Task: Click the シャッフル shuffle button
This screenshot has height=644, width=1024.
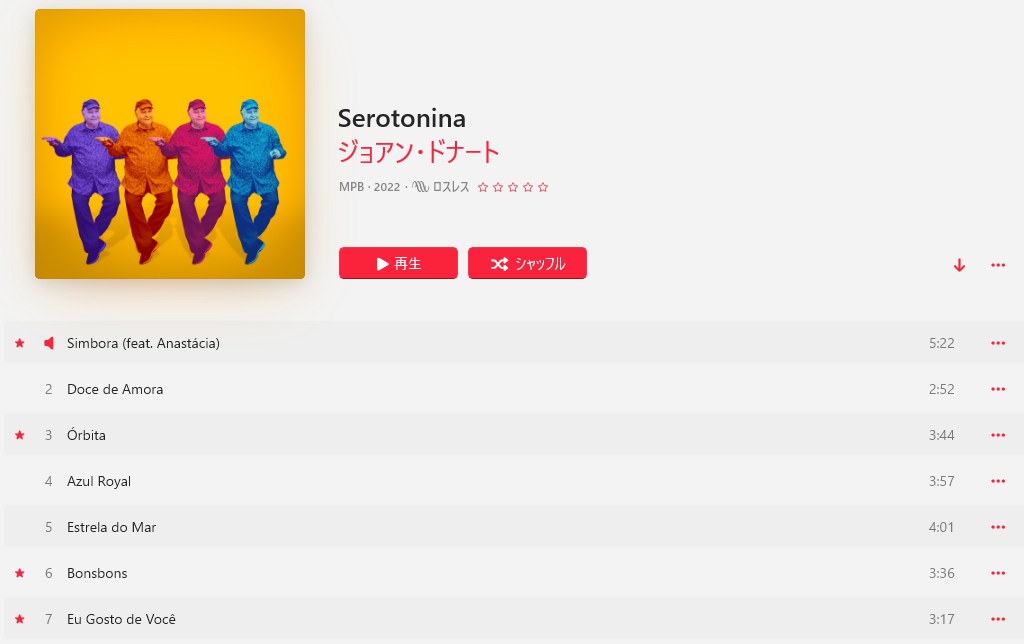Action: [x=527, y=263]
